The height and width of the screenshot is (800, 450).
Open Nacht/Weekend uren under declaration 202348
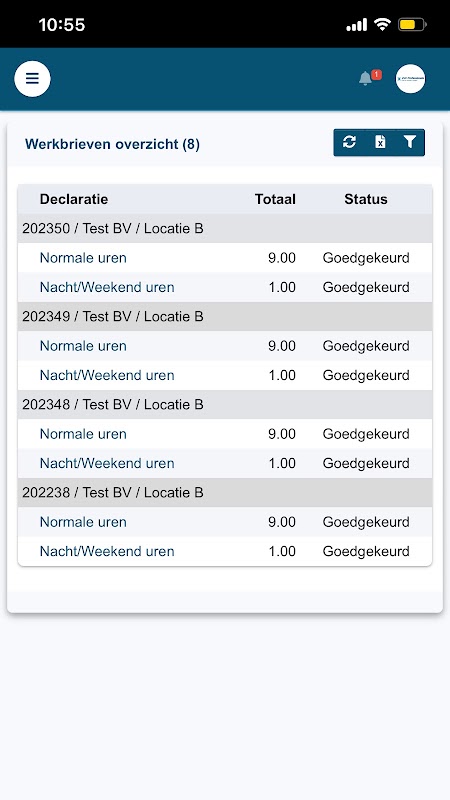(107, 463)
